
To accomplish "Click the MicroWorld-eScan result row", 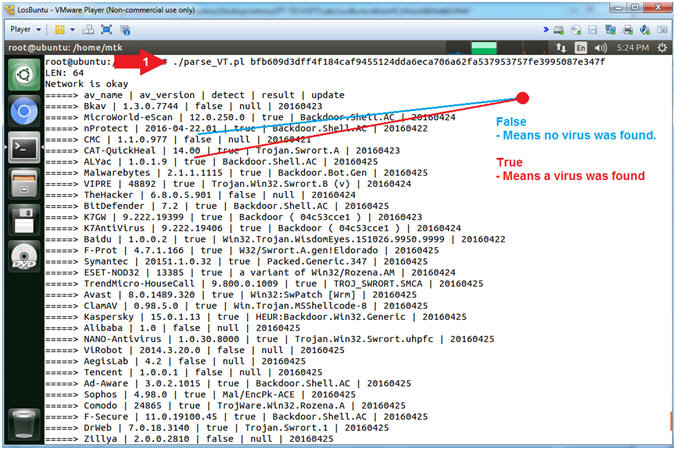I will tap(250, 117).
